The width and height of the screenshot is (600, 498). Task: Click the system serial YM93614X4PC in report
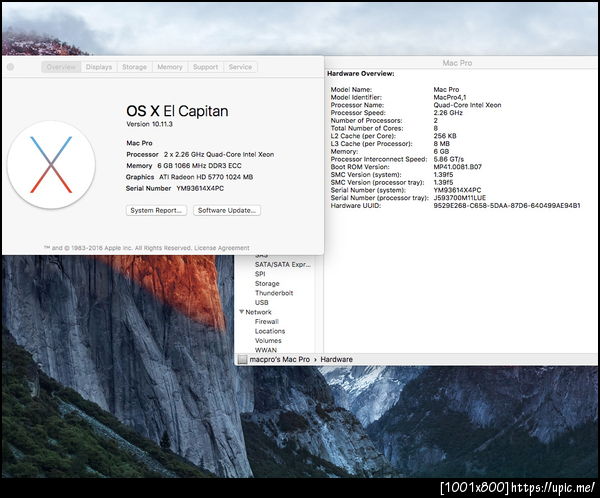coord(457,190)
